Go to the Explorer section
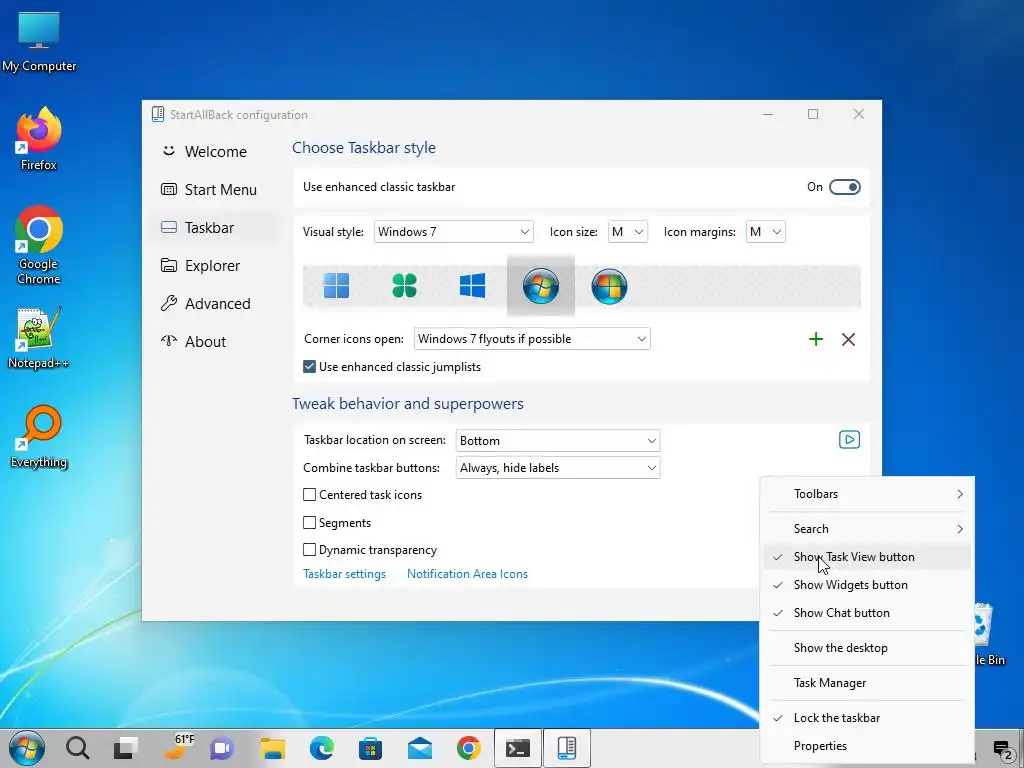 [x=215, y=265]
